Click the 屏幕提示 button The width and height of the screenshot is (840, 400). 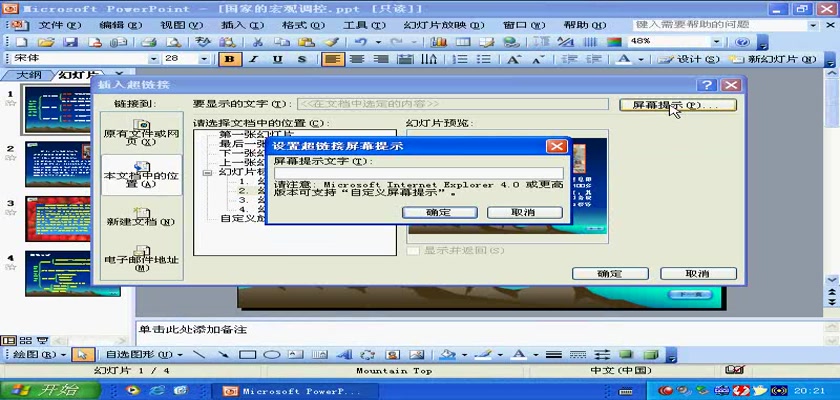click(678, 105)
